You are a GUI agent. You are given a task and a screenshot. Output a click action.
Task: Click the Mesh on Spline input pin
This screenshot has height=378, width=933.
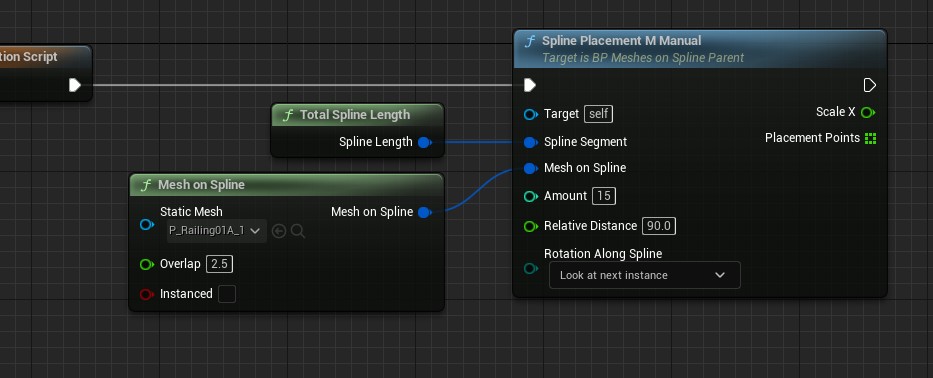531,168
